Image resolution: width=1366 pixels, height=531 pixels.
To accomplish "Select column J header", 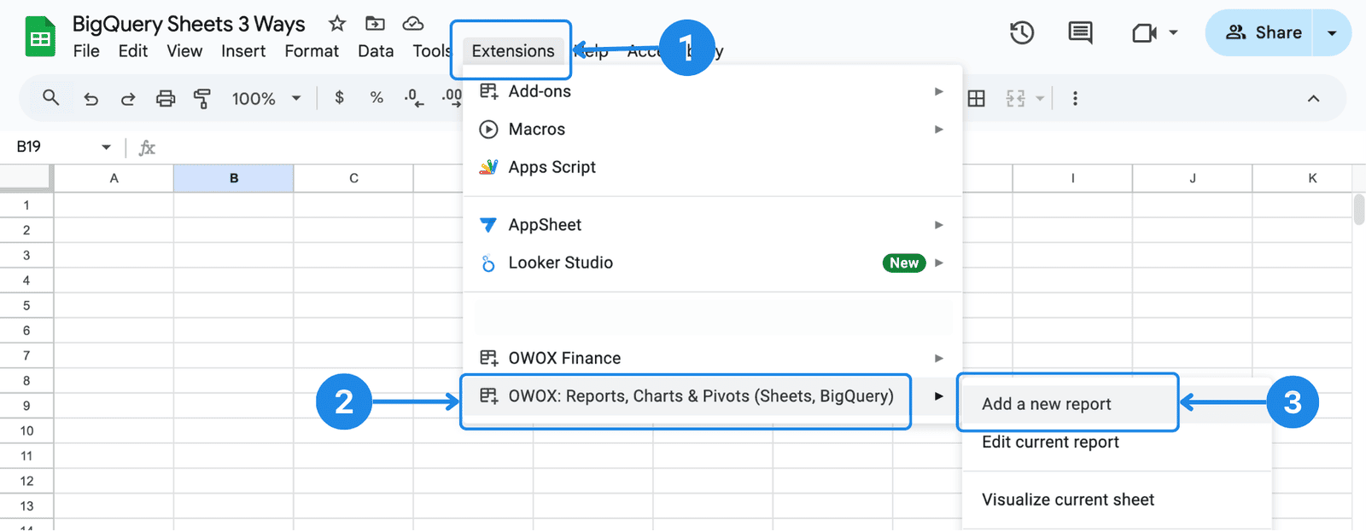I will [1193, 178].
